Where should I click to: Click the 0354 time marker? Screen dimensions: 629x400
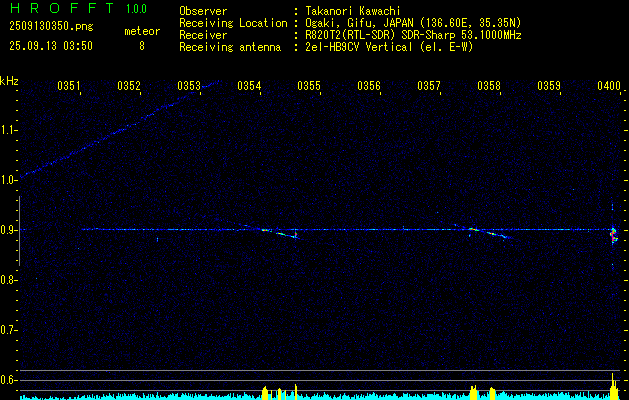click(249, 85)
